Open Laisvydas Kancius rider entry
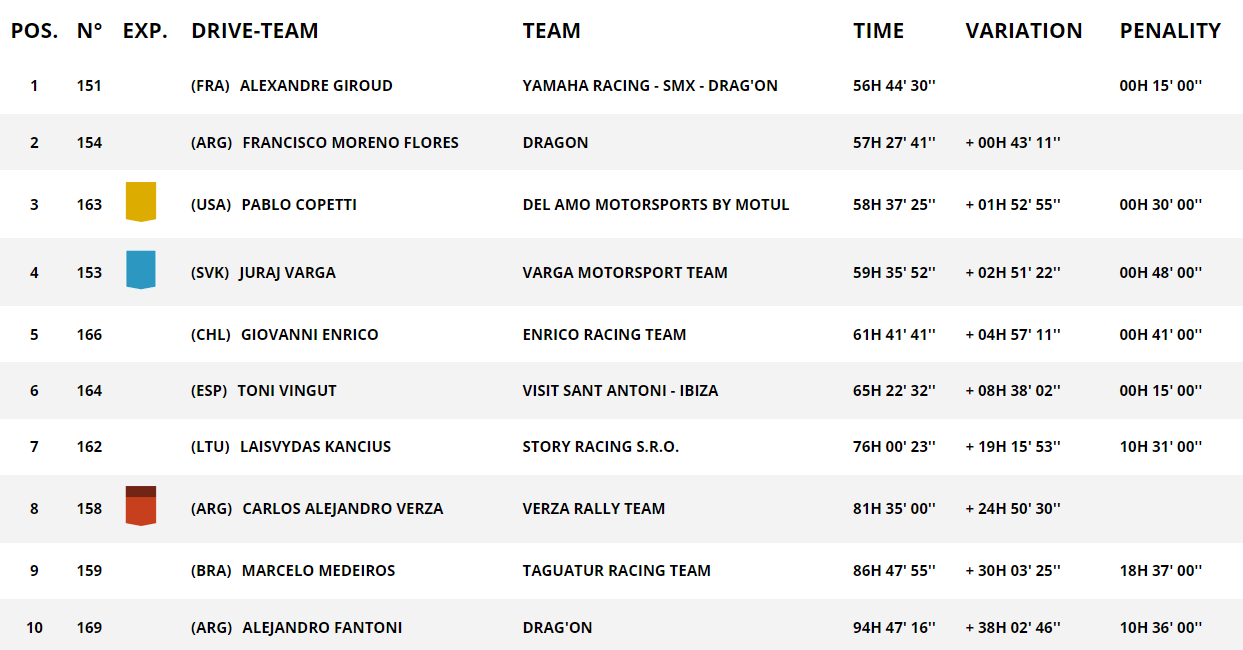1243x650 pixels. (x=315, y=447)
